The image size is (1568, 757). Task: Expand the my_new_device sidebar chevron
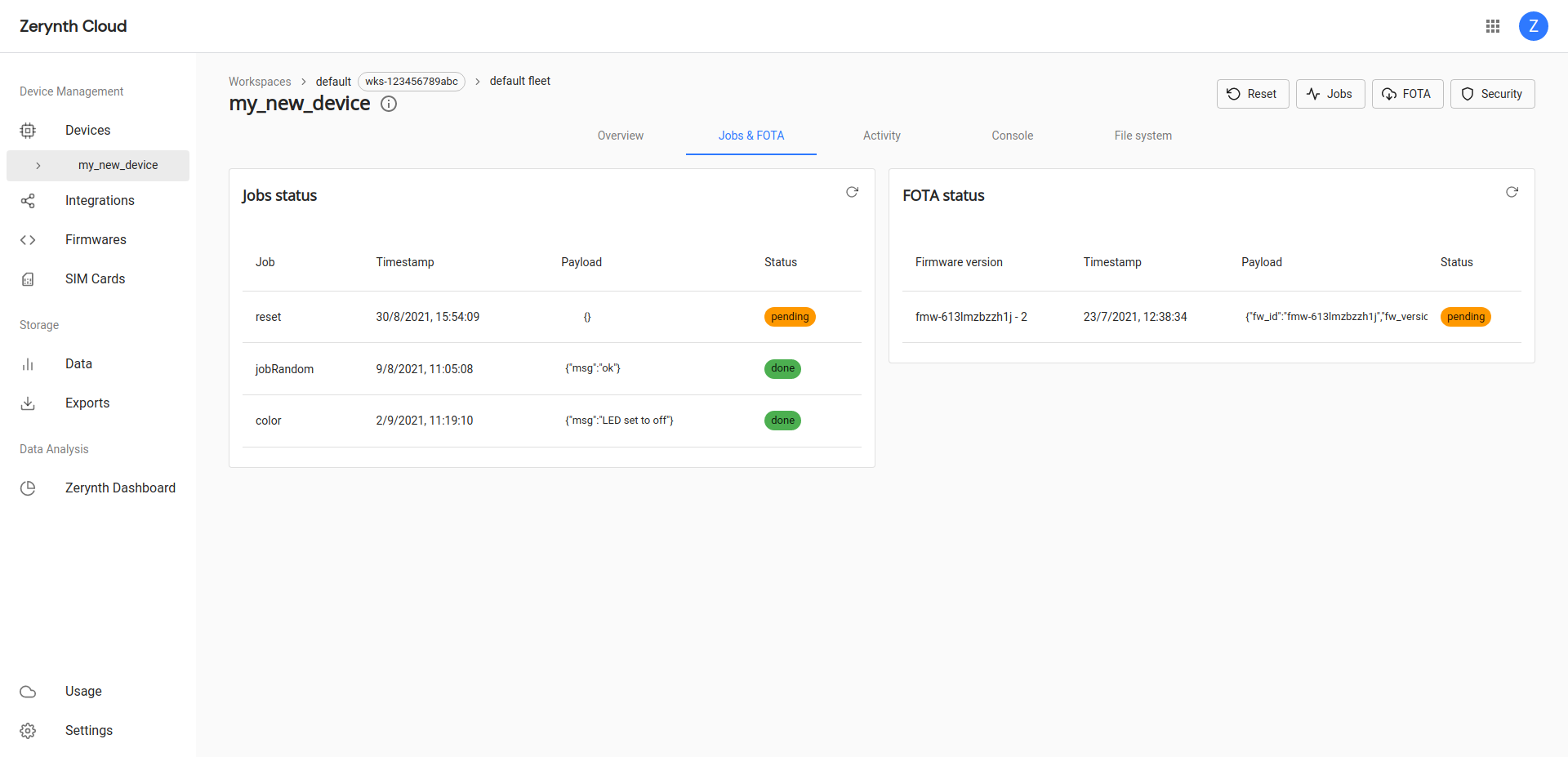(x=38, y=166)
